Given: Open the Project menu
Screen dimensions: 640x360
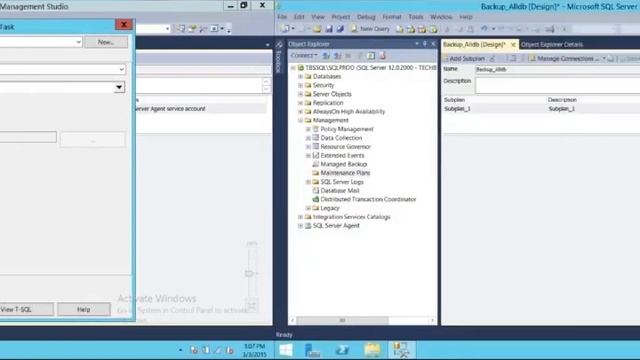Looking at the screenshot, I should pyautogui.click(x=340, y=17).
